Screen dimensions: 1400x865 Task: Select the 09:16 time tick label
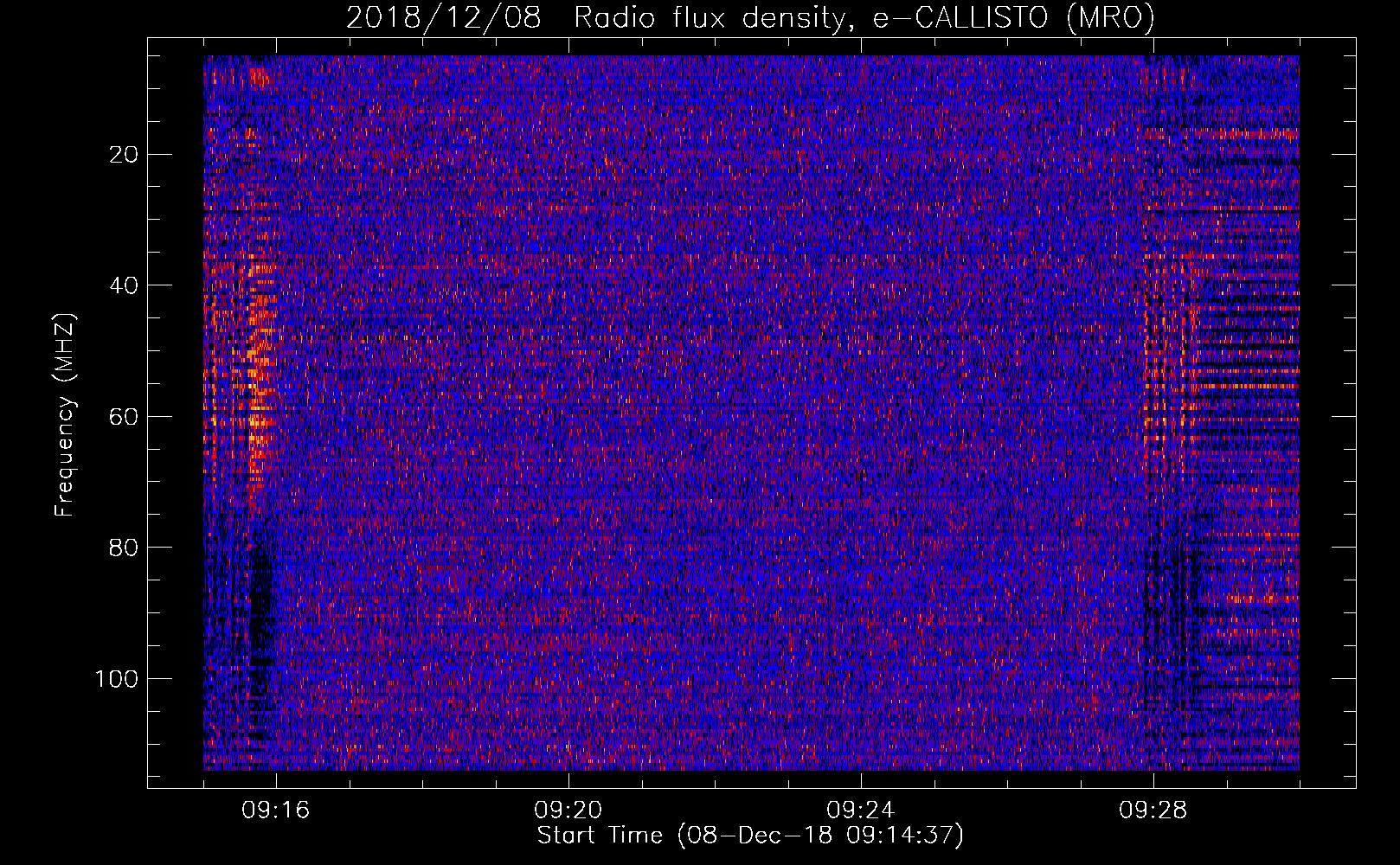pyautogui.click(x=276, y=811)
